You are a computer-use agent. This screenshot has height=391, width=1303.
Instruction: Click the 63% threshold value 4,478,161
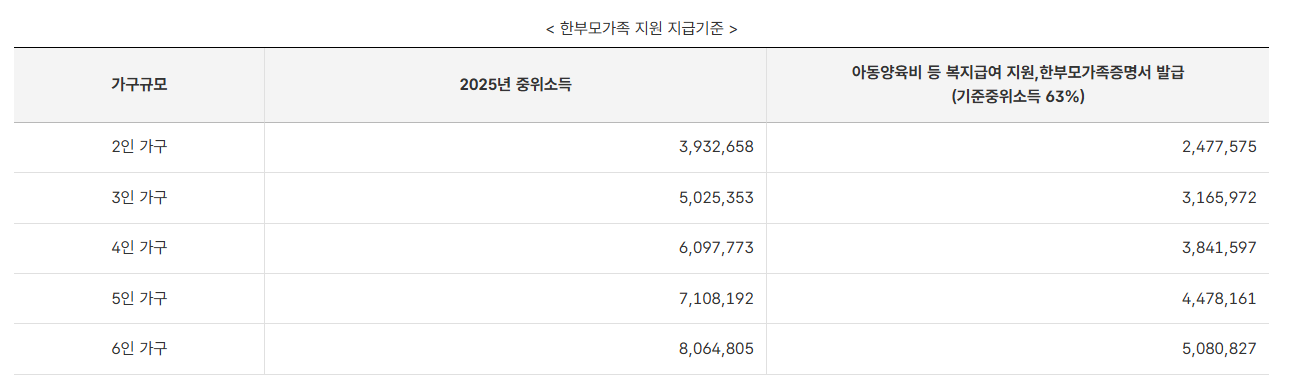(x=1218, y=298)
